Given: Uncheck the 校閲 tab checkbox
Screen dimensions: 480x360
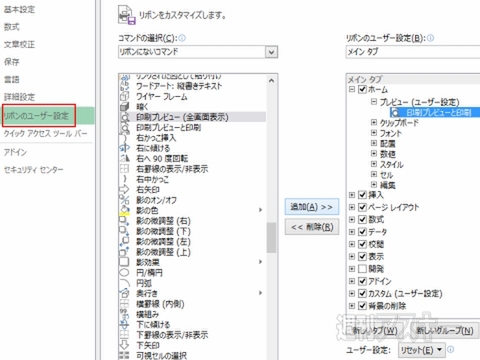Looking at the screenshot, I should 362,244.
